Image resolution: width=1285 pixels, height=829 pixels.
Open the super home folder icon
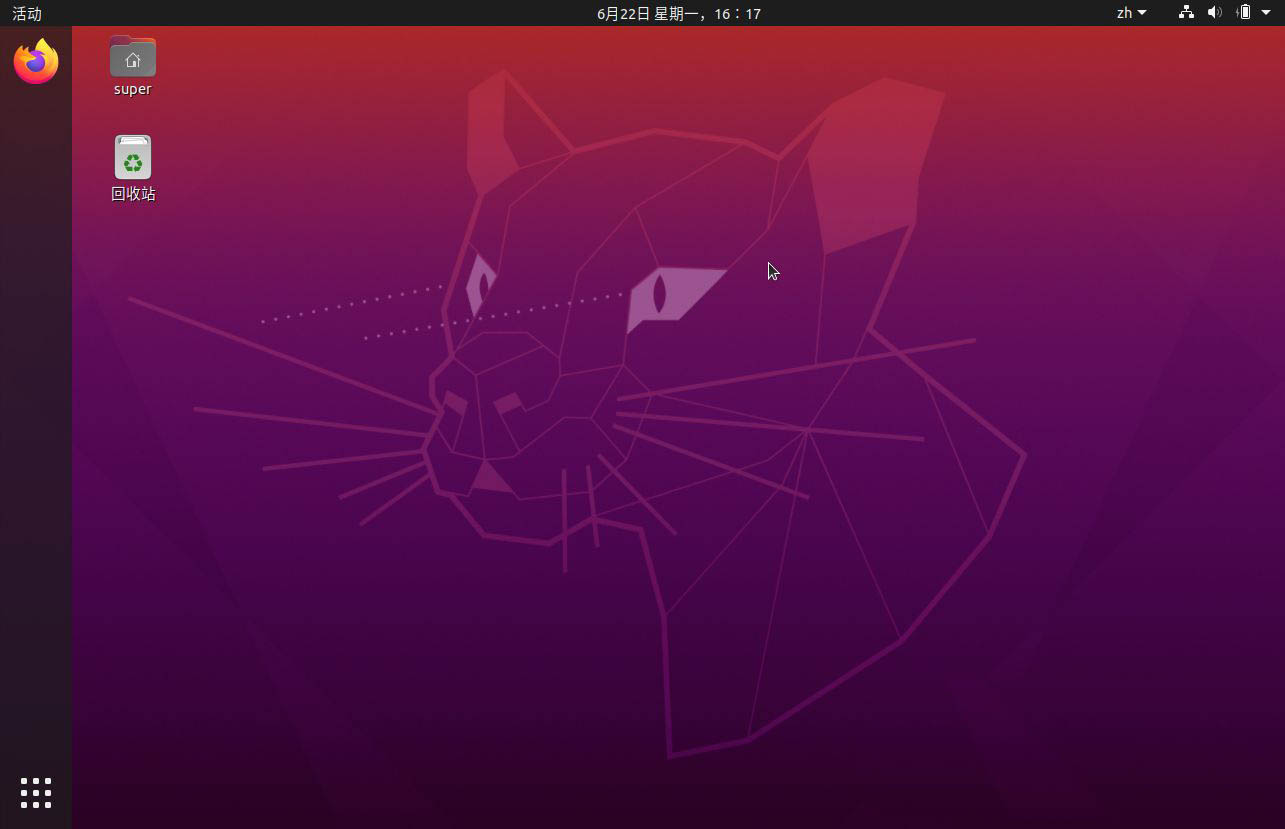(133, 56)
